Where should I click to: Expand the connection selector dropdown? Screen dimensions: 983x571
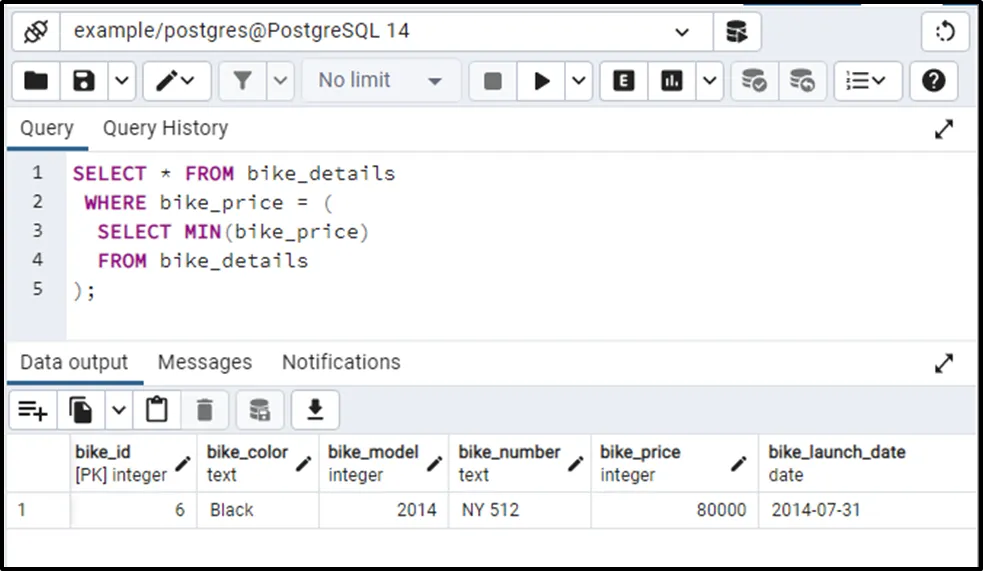pyautogui.click(x=682, y=32)
